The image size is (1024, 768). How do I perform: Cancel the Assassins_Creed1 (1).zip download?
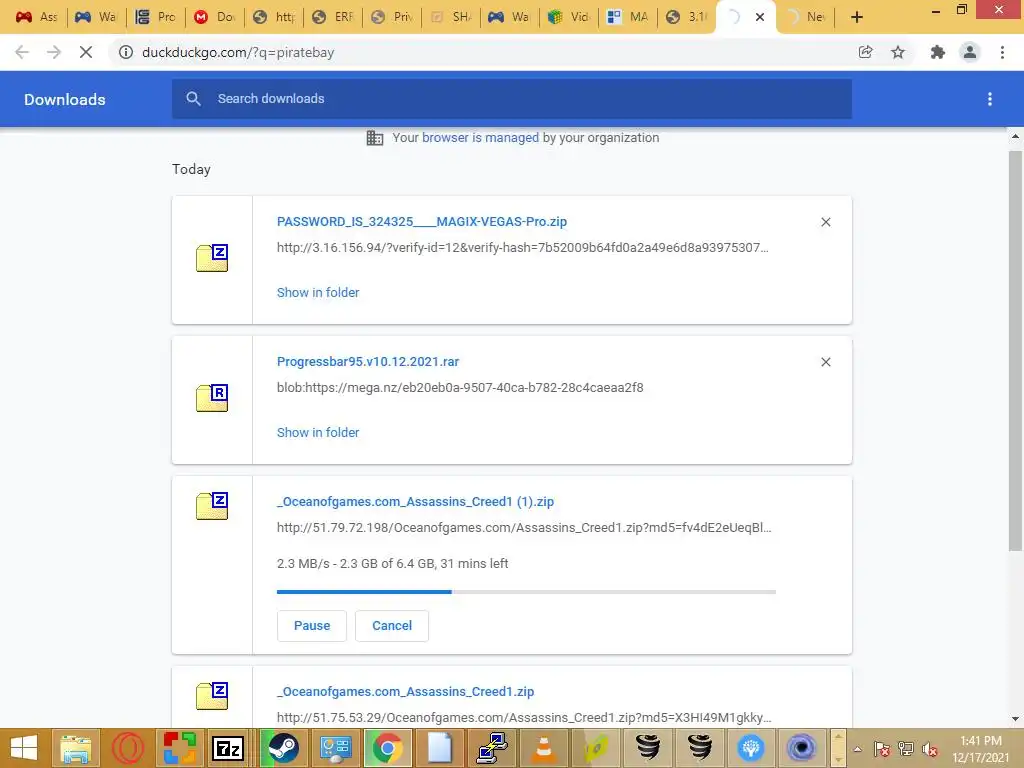point(392,626)
